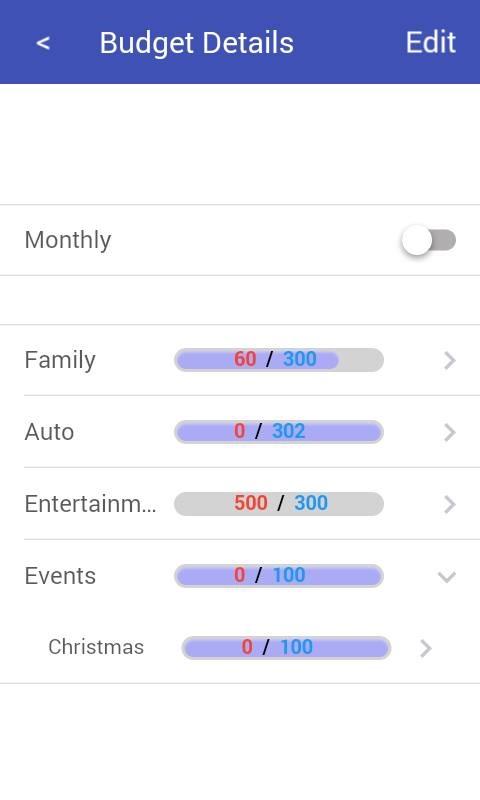Select the Family category label
The image size is (480, 800).
pos(60,361)
